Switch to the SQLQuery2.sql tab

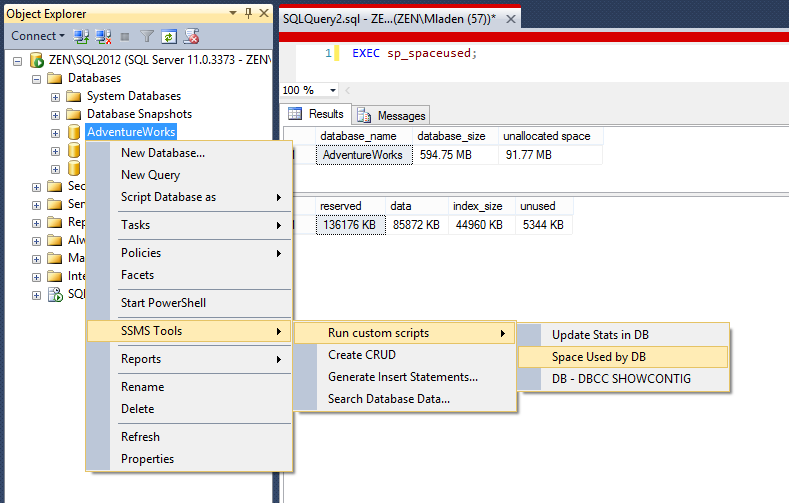click(x=388, y=19)
